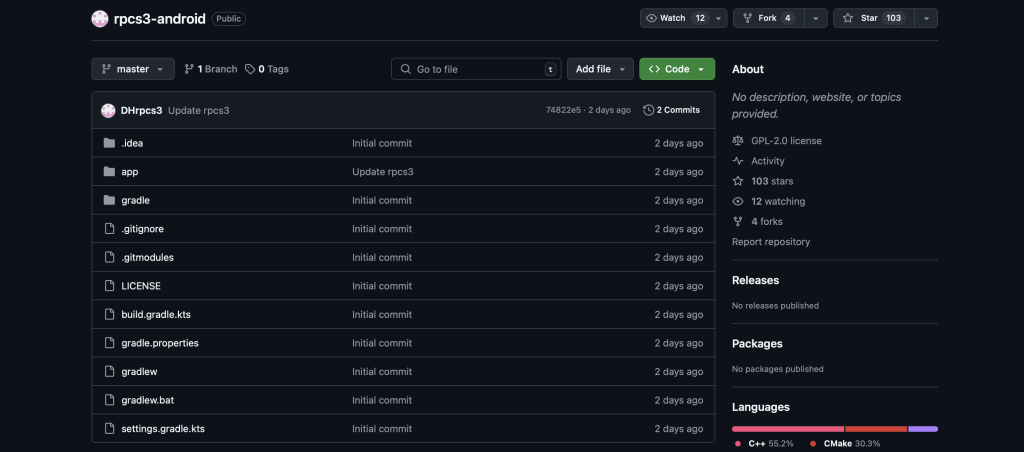
Task: Click the rpcs3-android repository avatar icon
Action: pyautogui.click(x=99, y=18)
